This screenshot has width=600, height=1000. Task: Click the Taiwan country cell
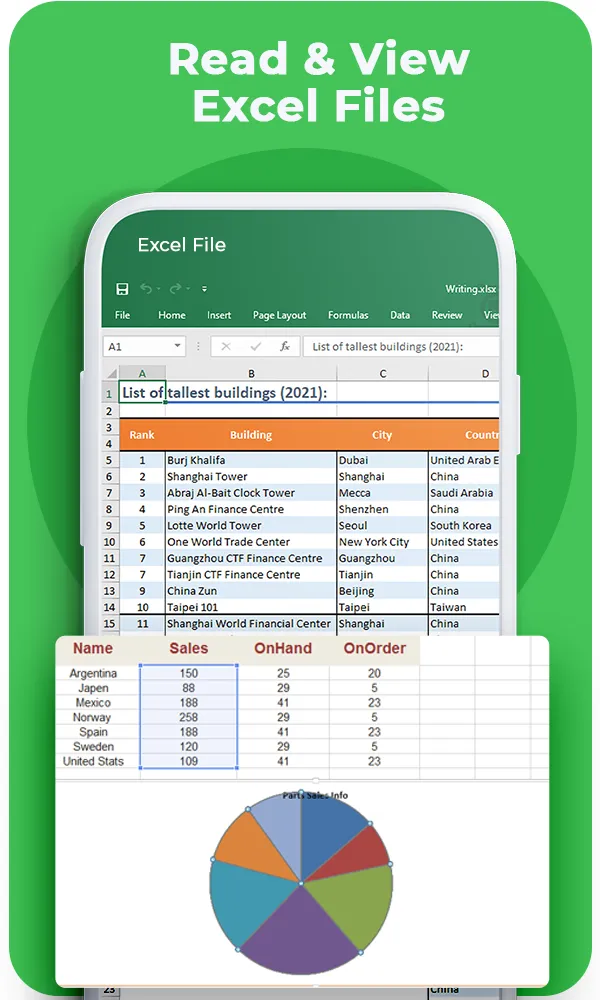(x=464, y=607)
